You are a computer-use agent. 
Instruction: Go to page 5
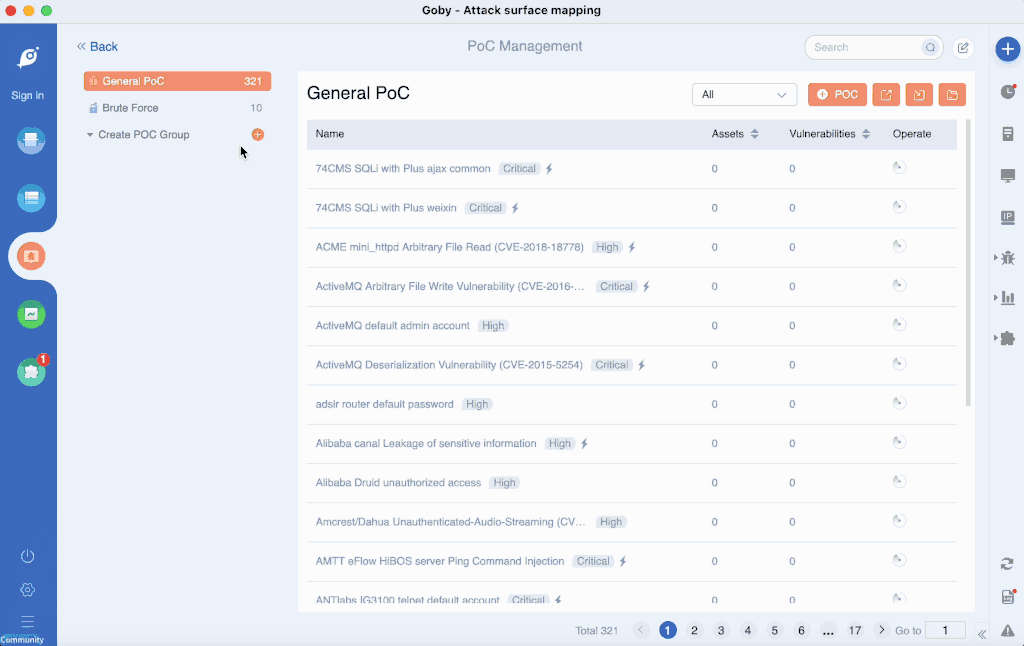(x=775, y=630)
